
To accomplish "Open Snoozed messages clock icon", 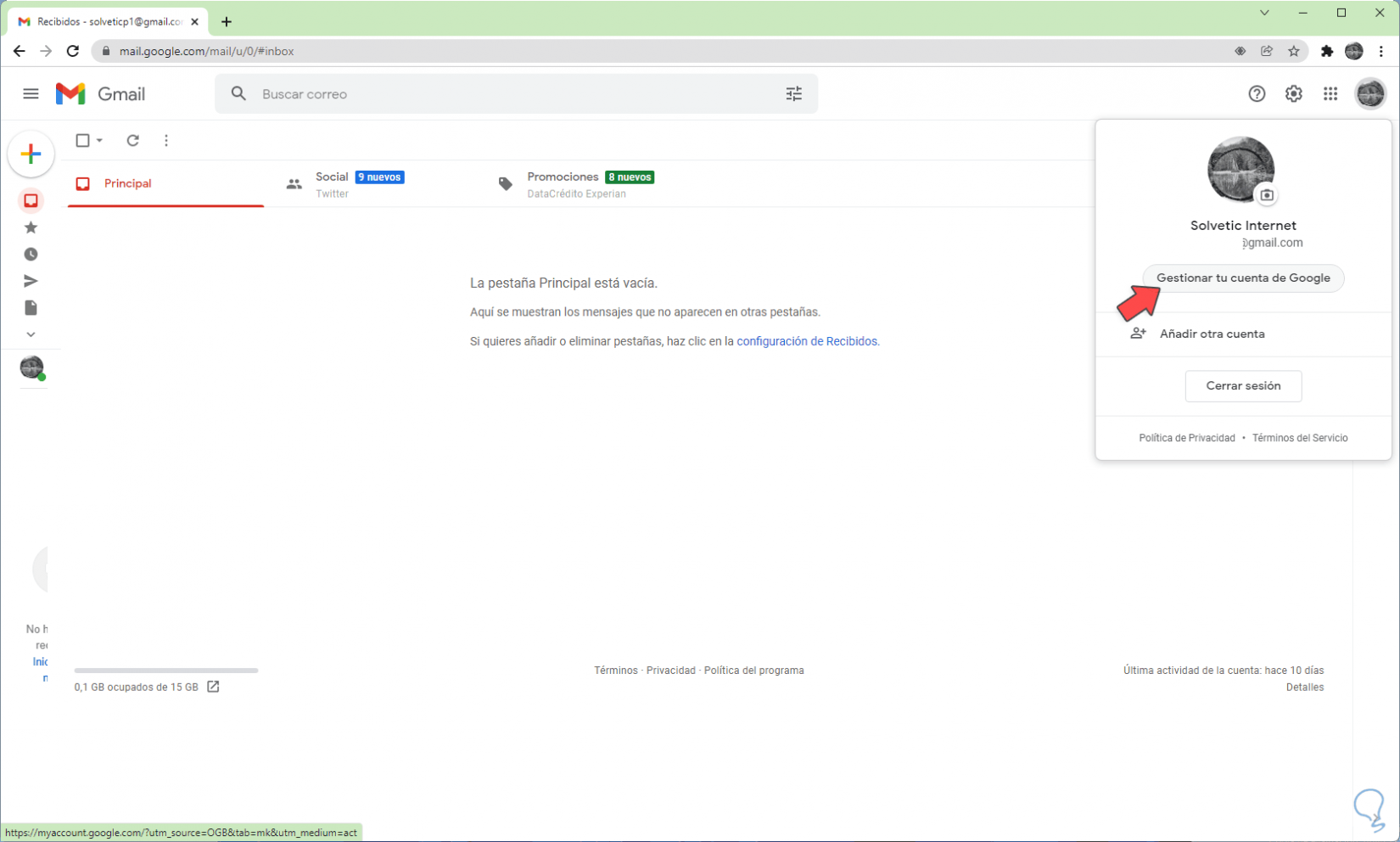I will click(31, 254).
